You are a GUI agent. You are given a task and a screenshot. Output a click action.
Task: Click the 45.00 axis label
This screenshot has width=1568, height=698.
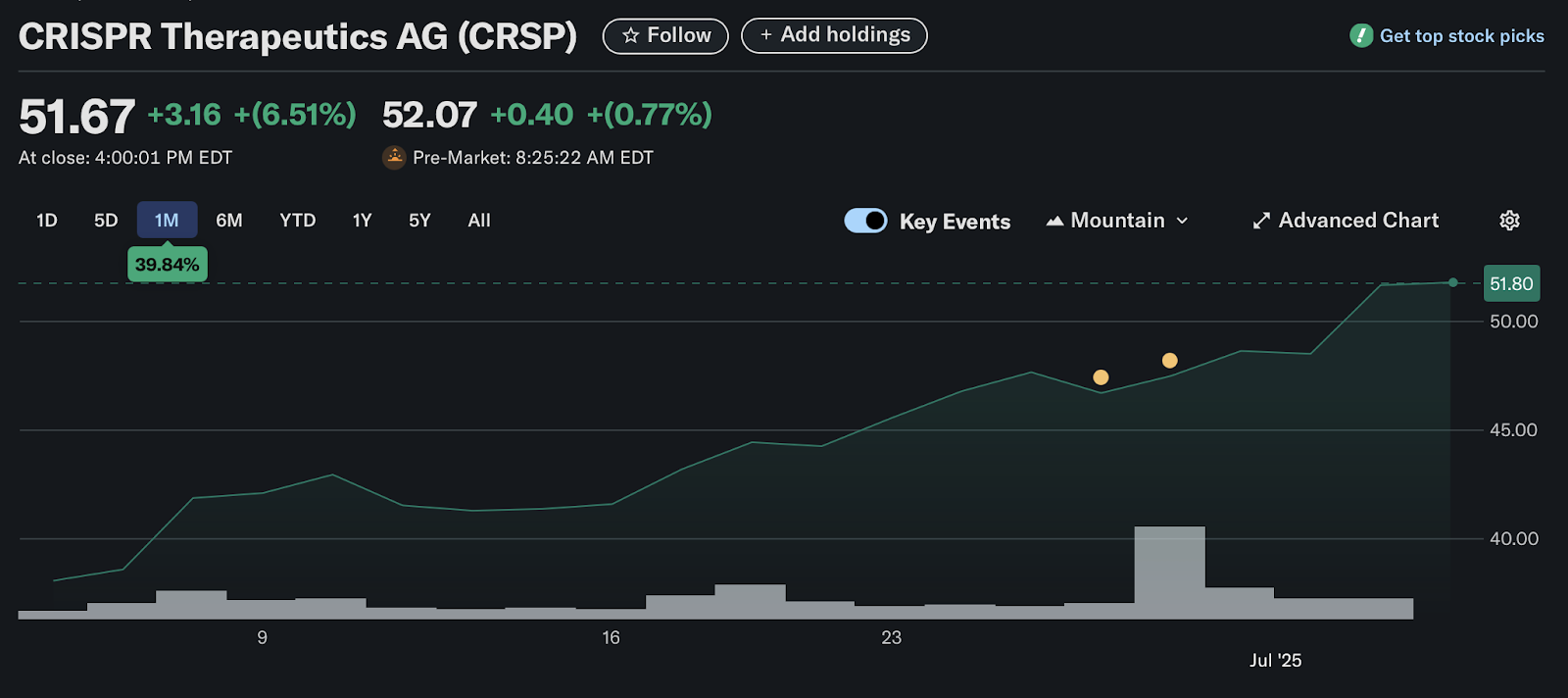coord(1513,430)
